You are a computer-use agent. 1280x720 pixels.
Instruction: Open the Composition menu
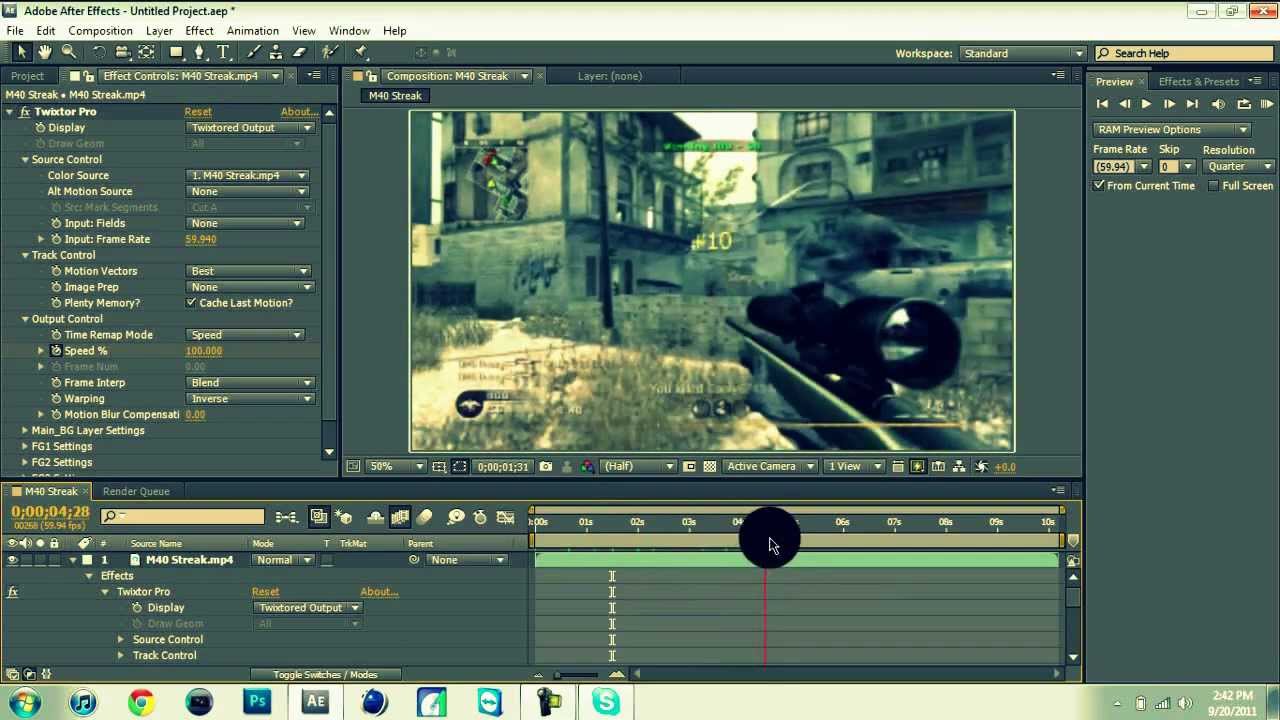100,31
